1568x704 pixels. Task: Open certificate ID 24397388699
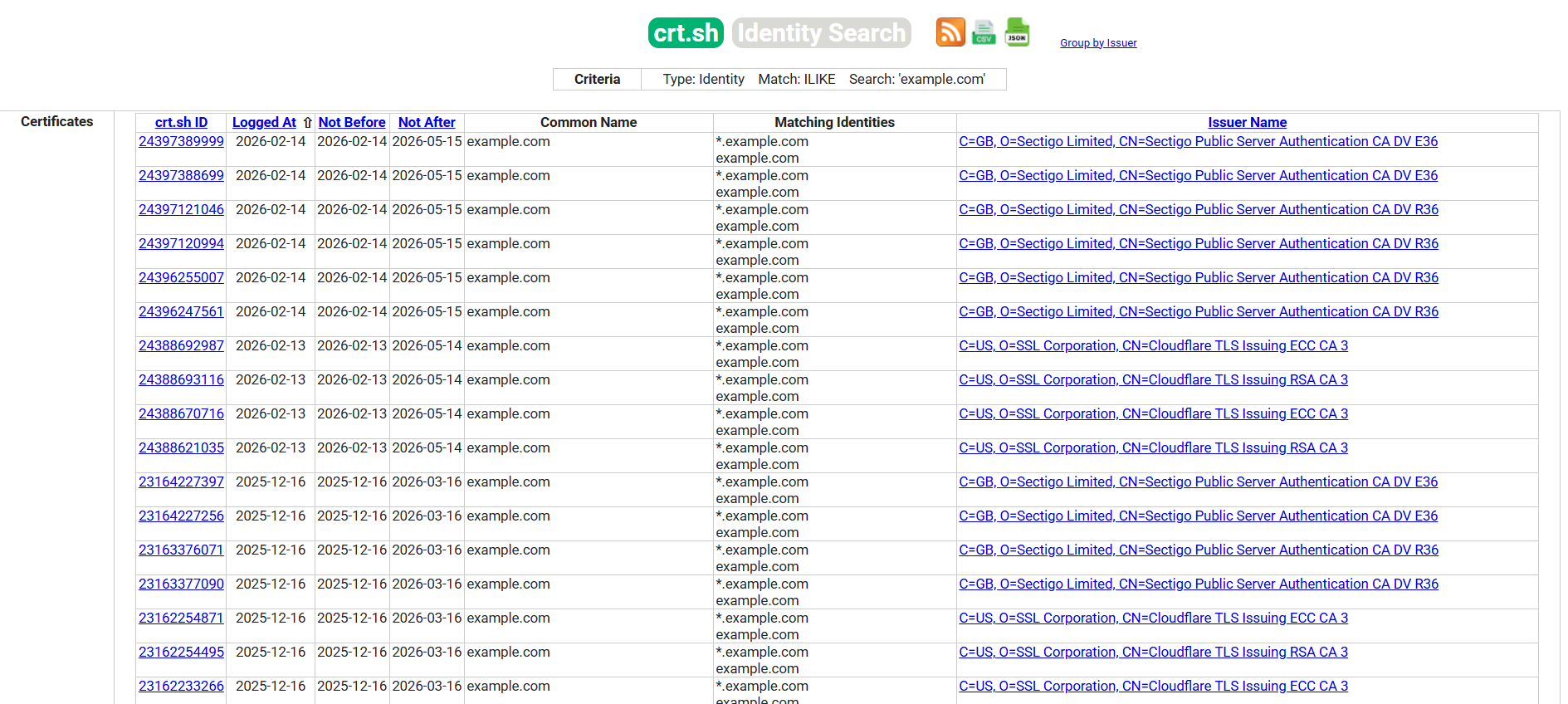click(x=181, y=175)
